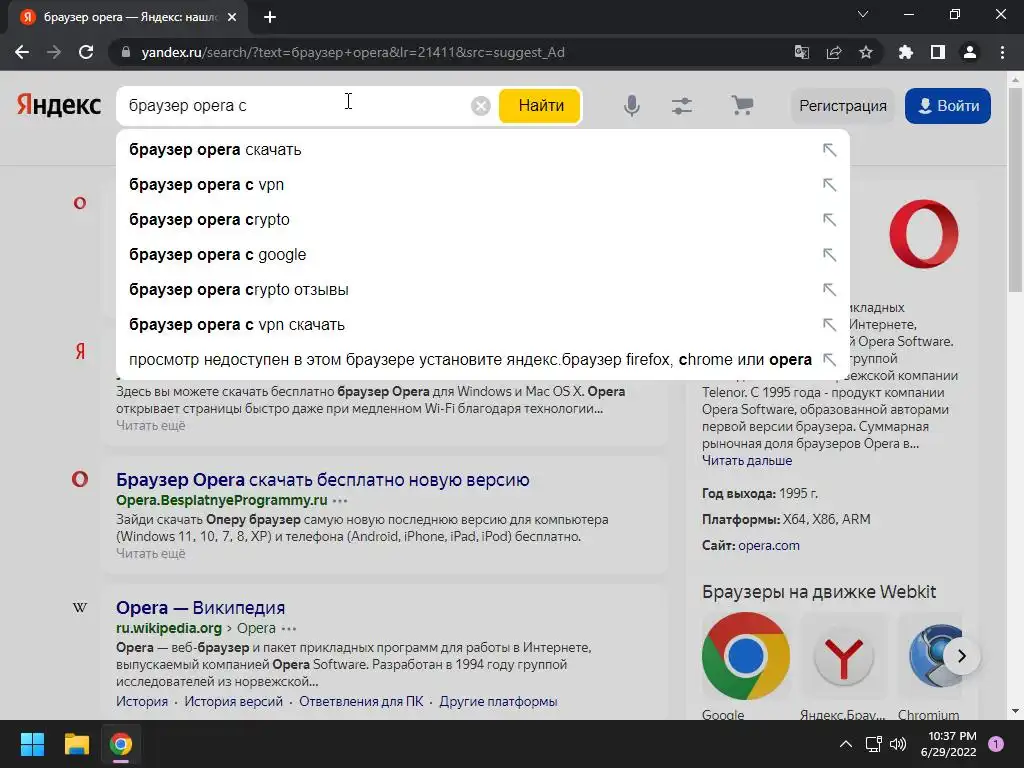This screenshot has width=1024, height=768.
Task: Open options dots for Opera.BesplatnyeProgrammy.ru
Action: tap(340, 501)
